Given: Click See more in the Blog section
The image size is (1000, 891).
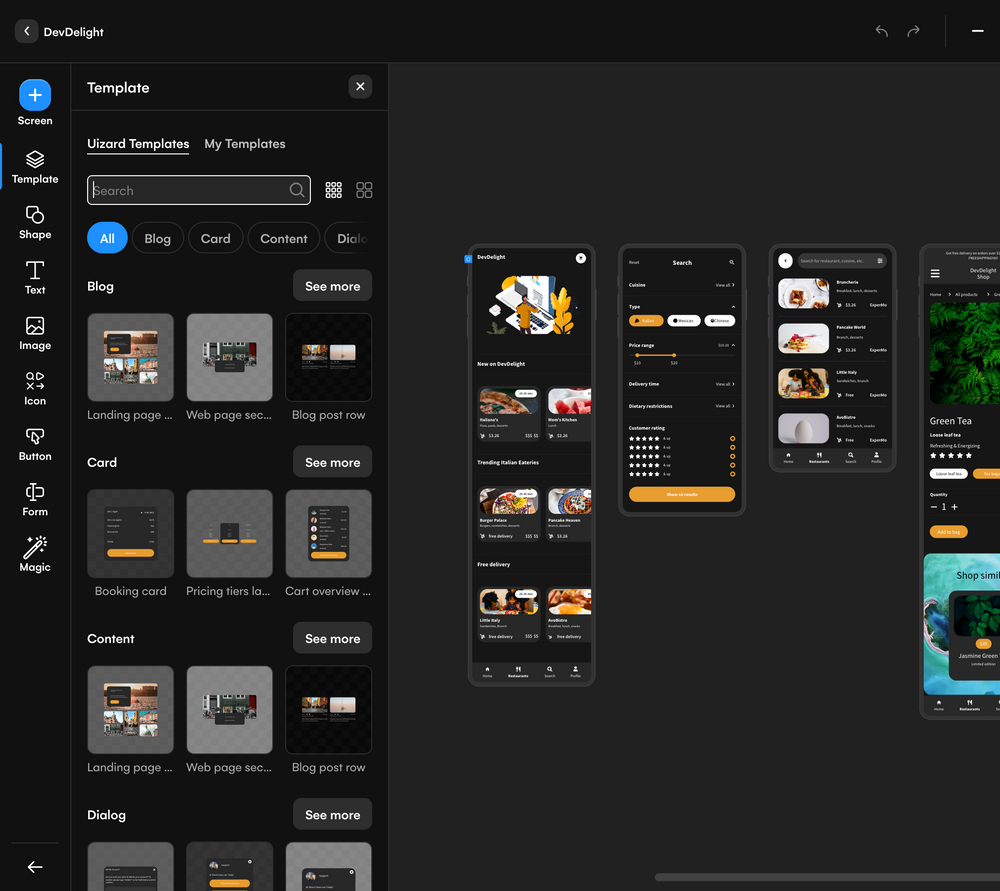Looking at the screenshot, I should coord(332,285).
